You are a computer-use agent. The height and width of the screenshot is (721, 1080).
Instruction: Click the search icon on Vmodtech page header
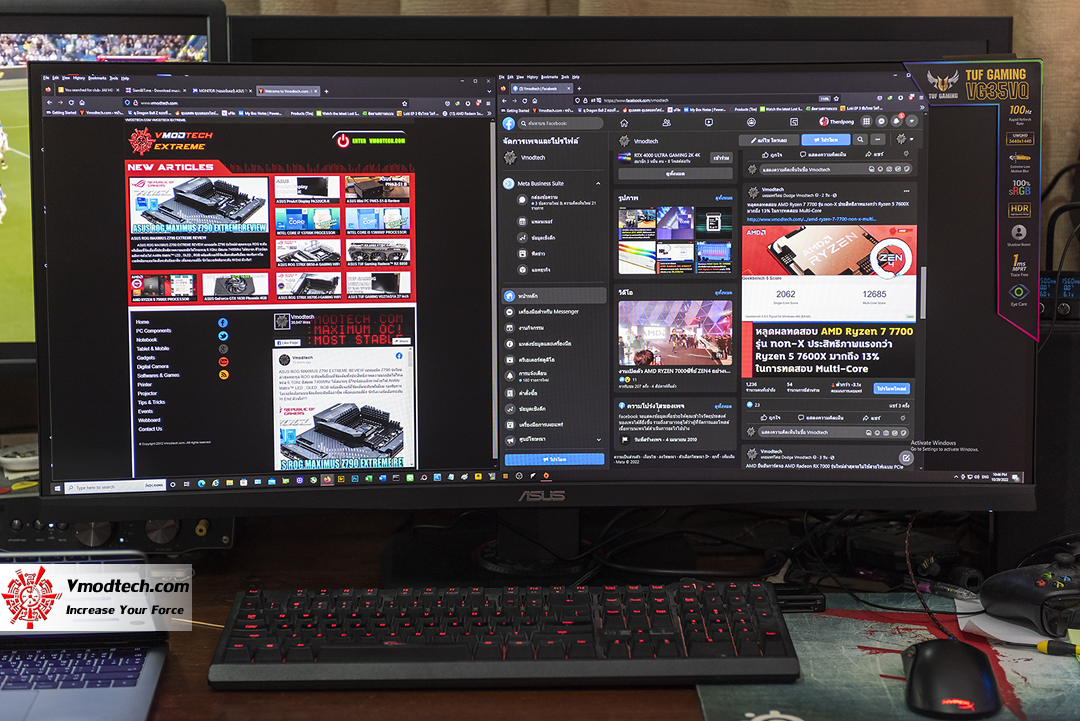(x=860, y=139)
